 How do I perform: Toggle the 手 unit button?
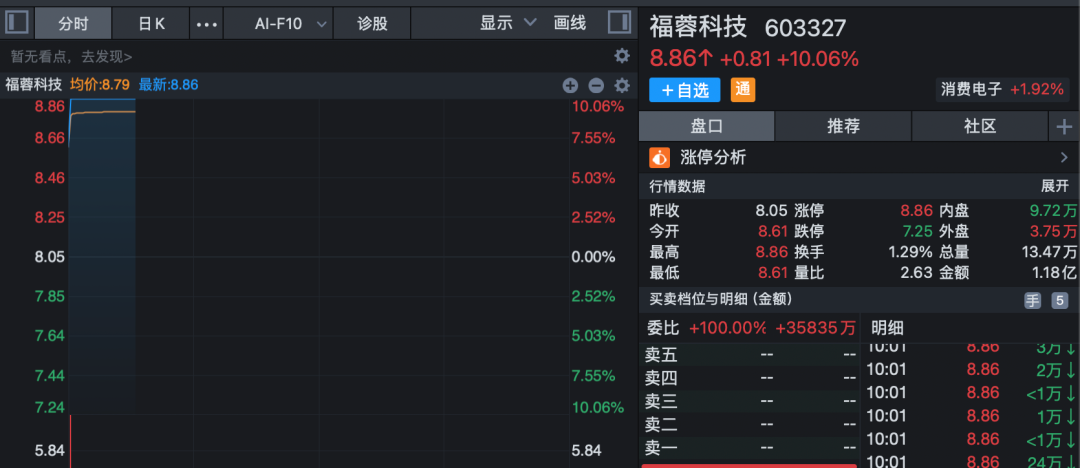[1032, 301]
